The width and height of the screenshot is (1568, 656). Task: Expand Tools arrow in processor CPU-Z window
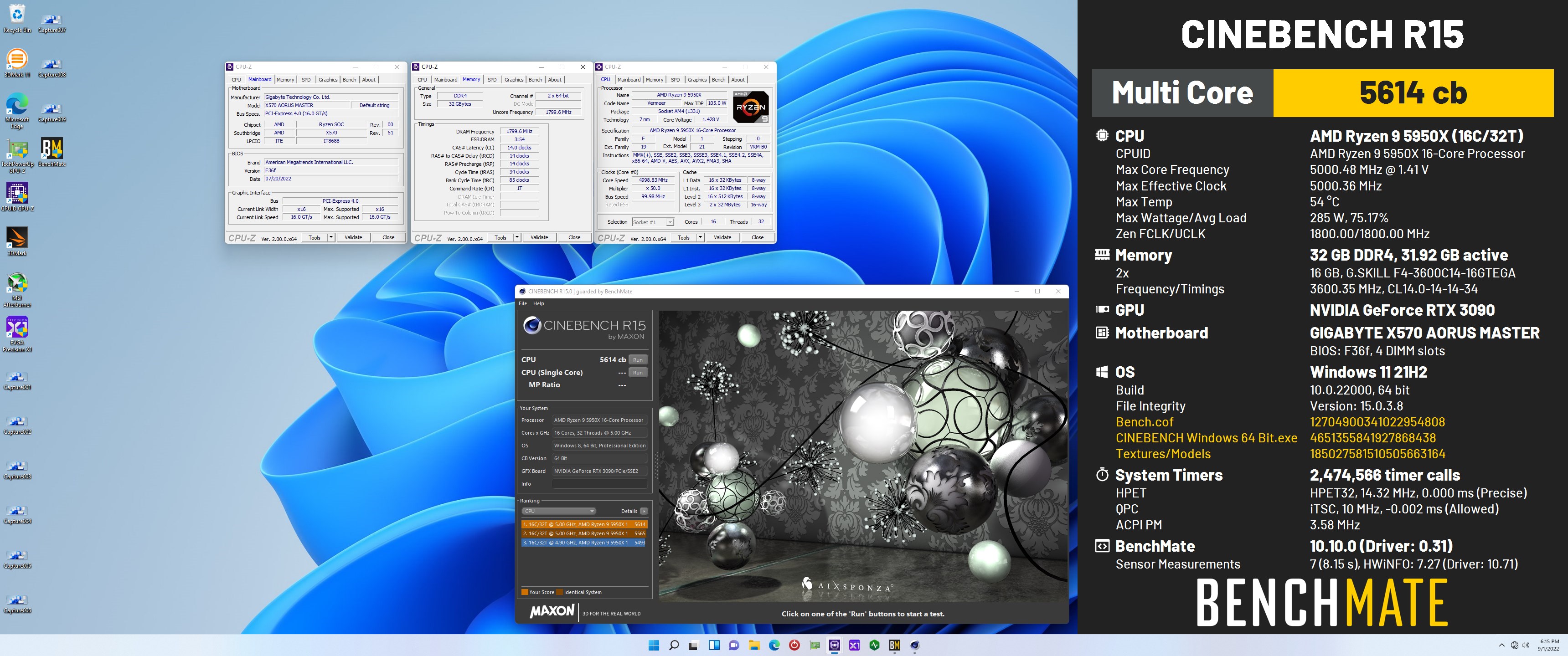click(701, 237)
